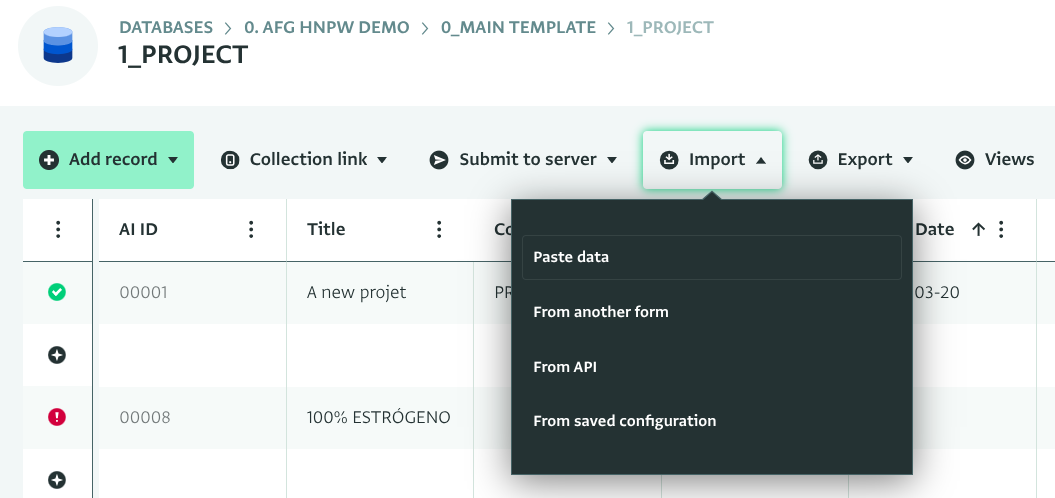Expand the Export dropdown
Screen dimensions: 1055x498
click(908, 160)
